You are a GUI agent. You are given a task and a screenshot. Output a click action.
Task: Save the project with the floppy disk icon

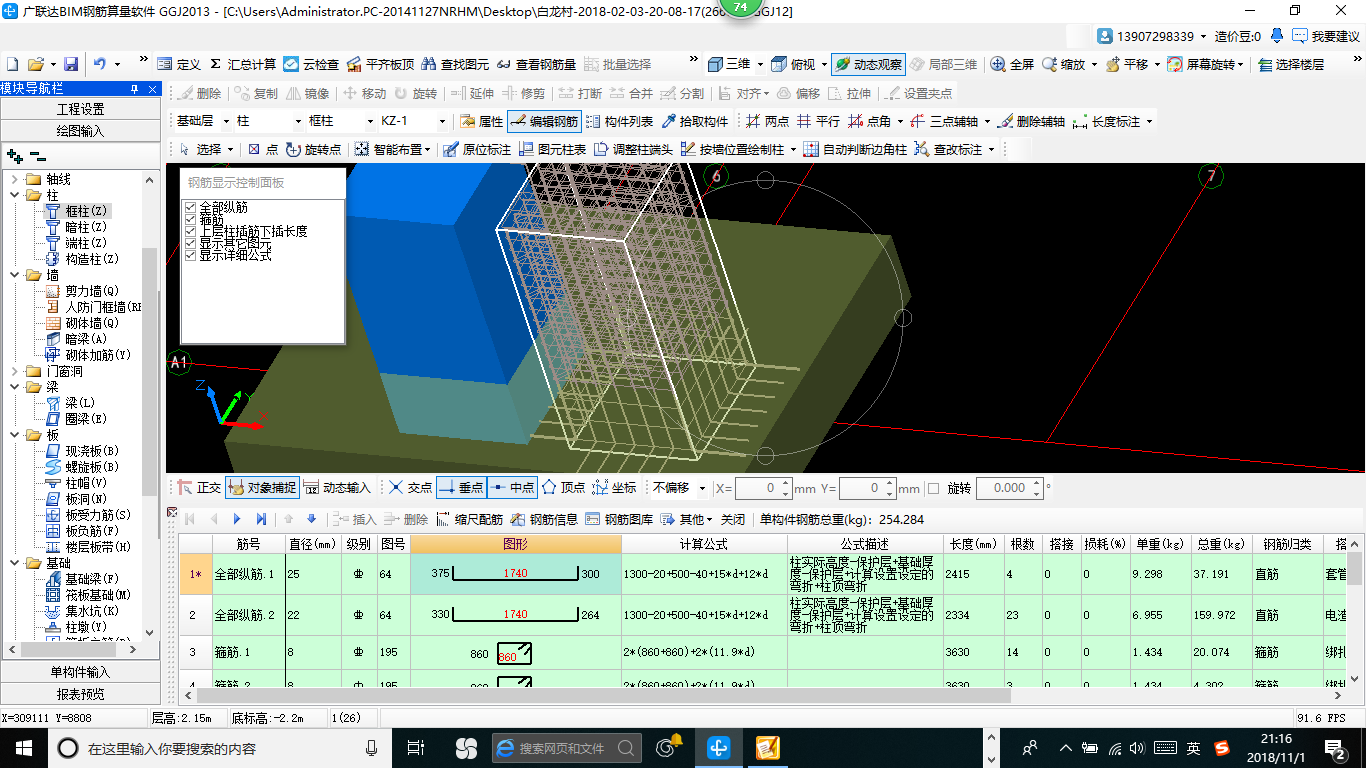(71, 64)
